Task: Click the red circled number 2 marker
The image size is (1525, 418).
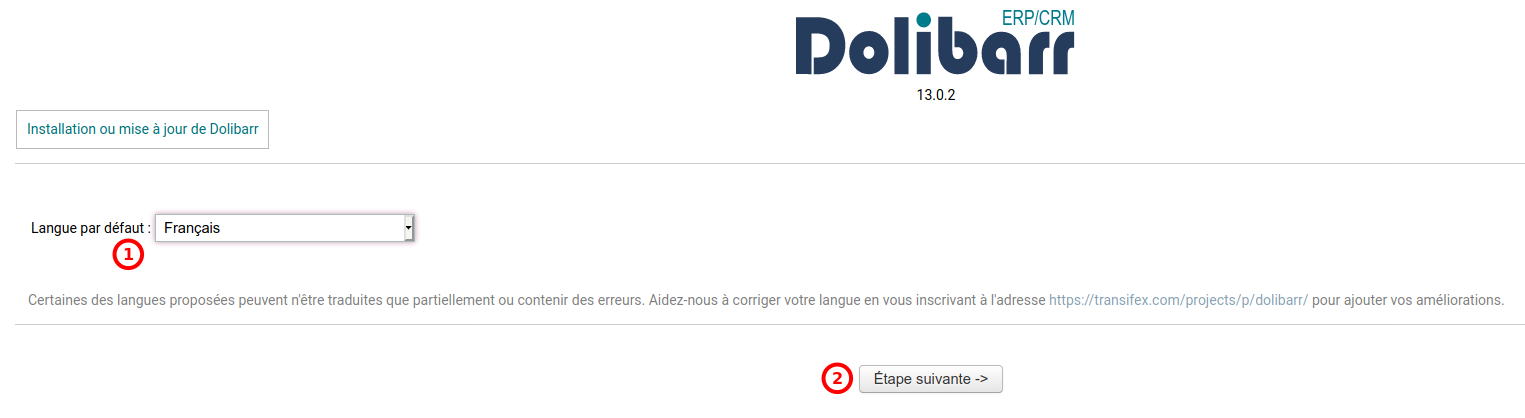Action: (837, 379)
